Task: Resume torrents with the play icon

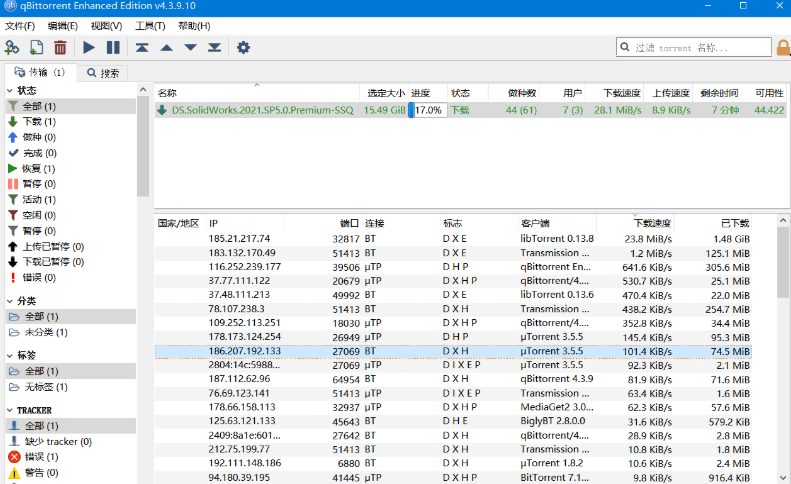Action: click(x=89, y=47)
